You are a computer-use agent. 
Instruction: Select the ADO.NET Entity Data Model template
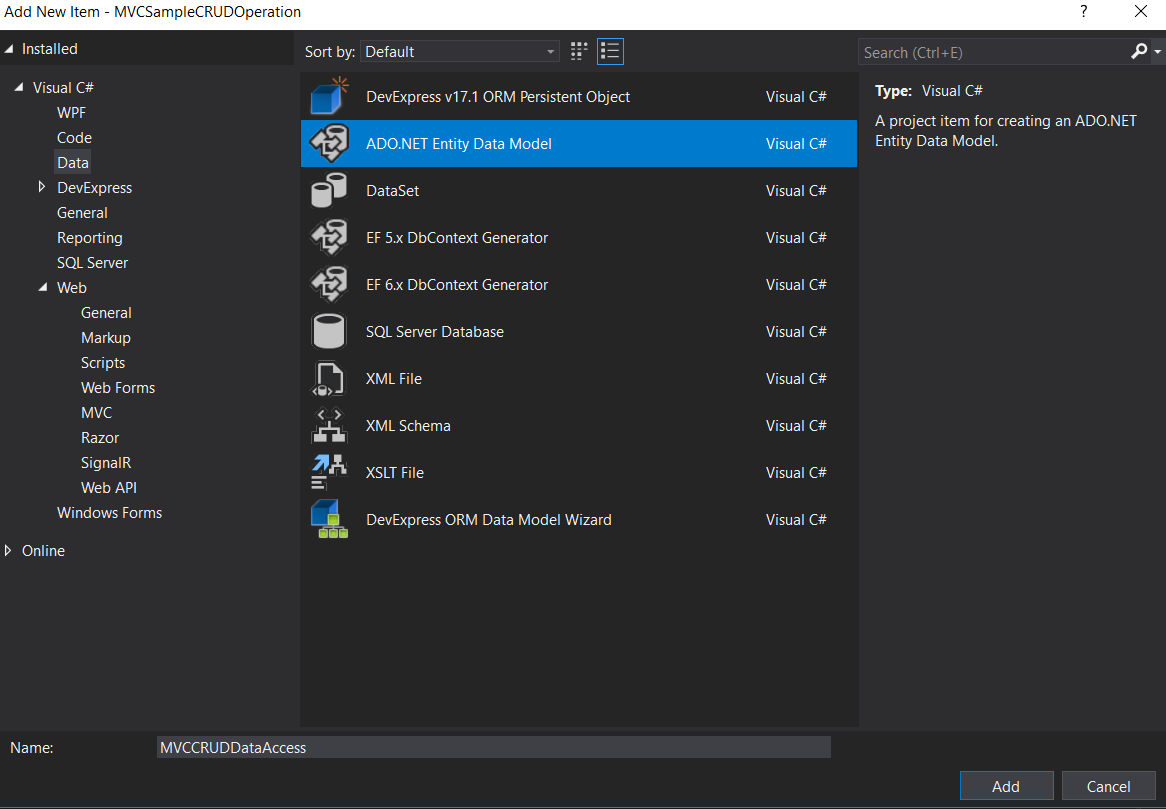[459, 143]
